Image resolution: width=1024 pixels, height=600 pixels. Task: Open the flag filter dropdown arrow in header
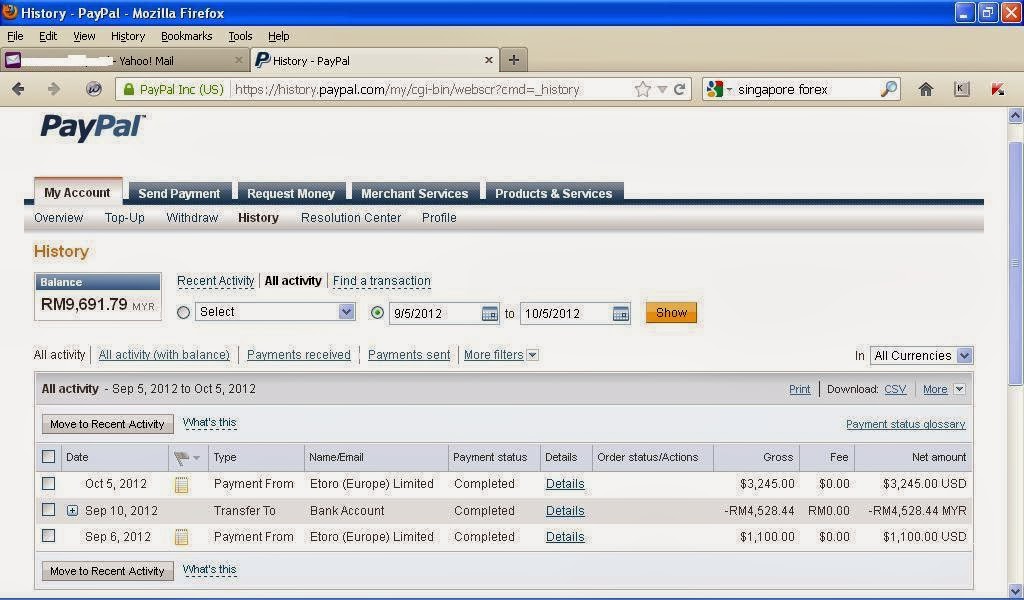(197, 458)
